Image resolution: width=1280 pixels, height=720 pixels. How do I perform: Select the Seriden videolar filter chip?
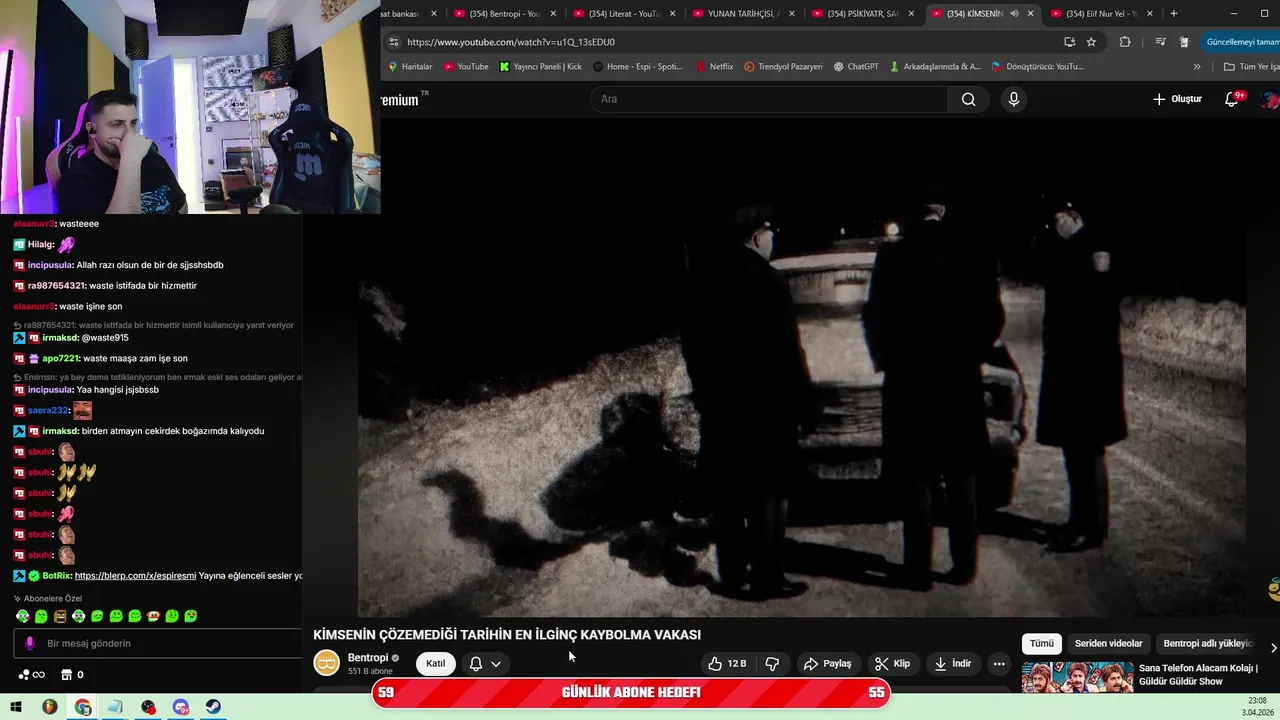click(x=1108, y=644)
